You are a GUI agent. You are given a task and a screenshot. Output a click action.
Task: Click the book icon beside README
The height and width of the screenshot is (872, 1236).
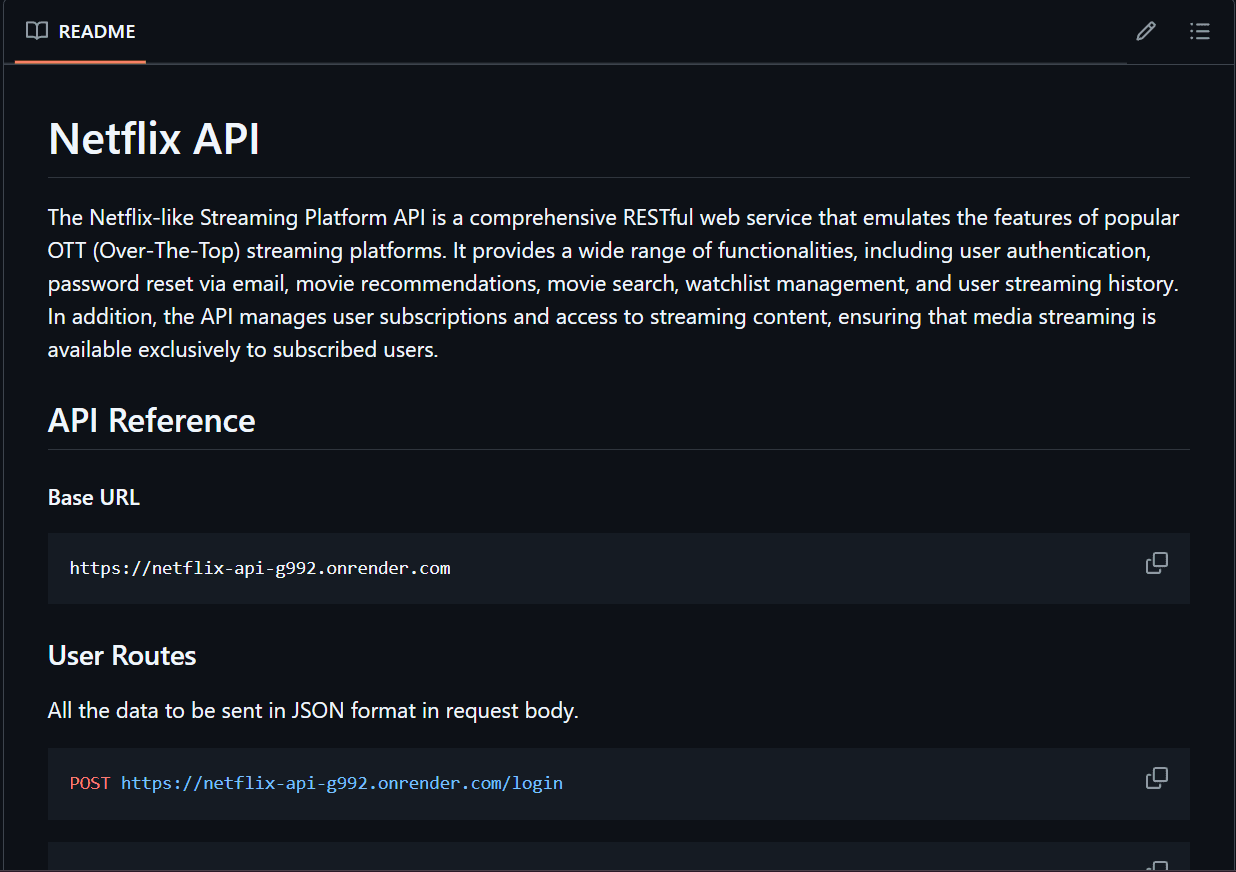click(37, 31)
